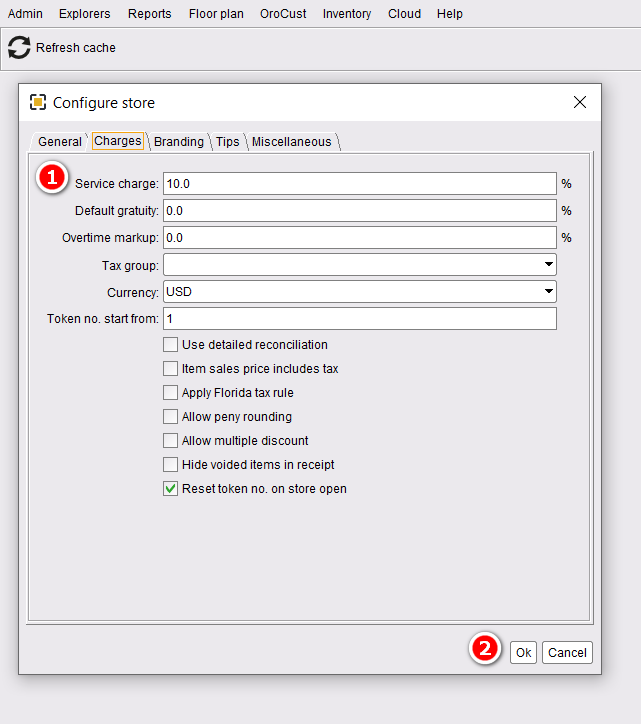Open the Help menu
Viewport: 641px width, 724px height.
(450, 14)
